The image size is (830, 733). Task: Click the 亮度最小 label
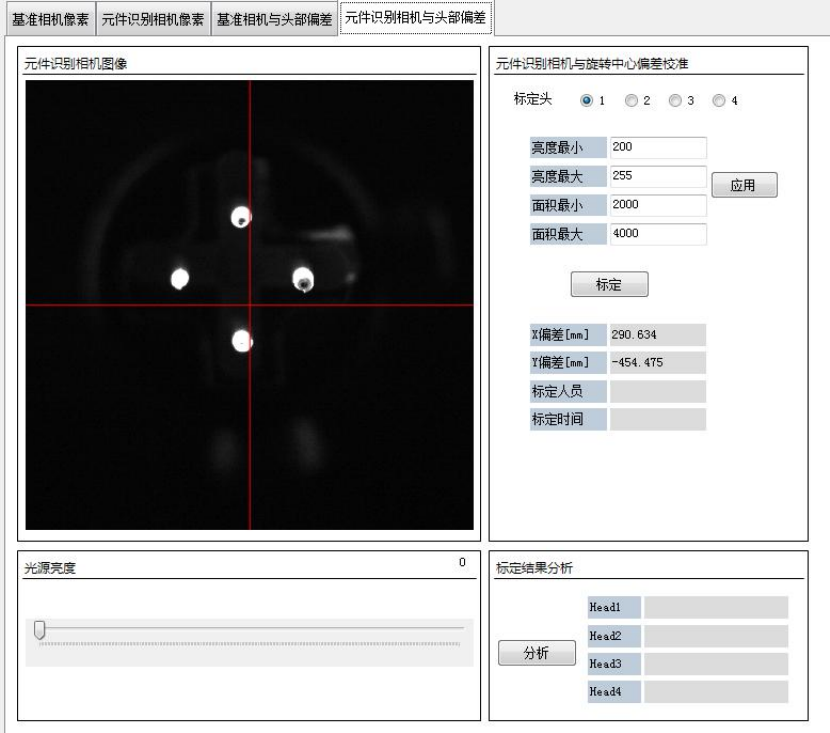tap(568, 148)
